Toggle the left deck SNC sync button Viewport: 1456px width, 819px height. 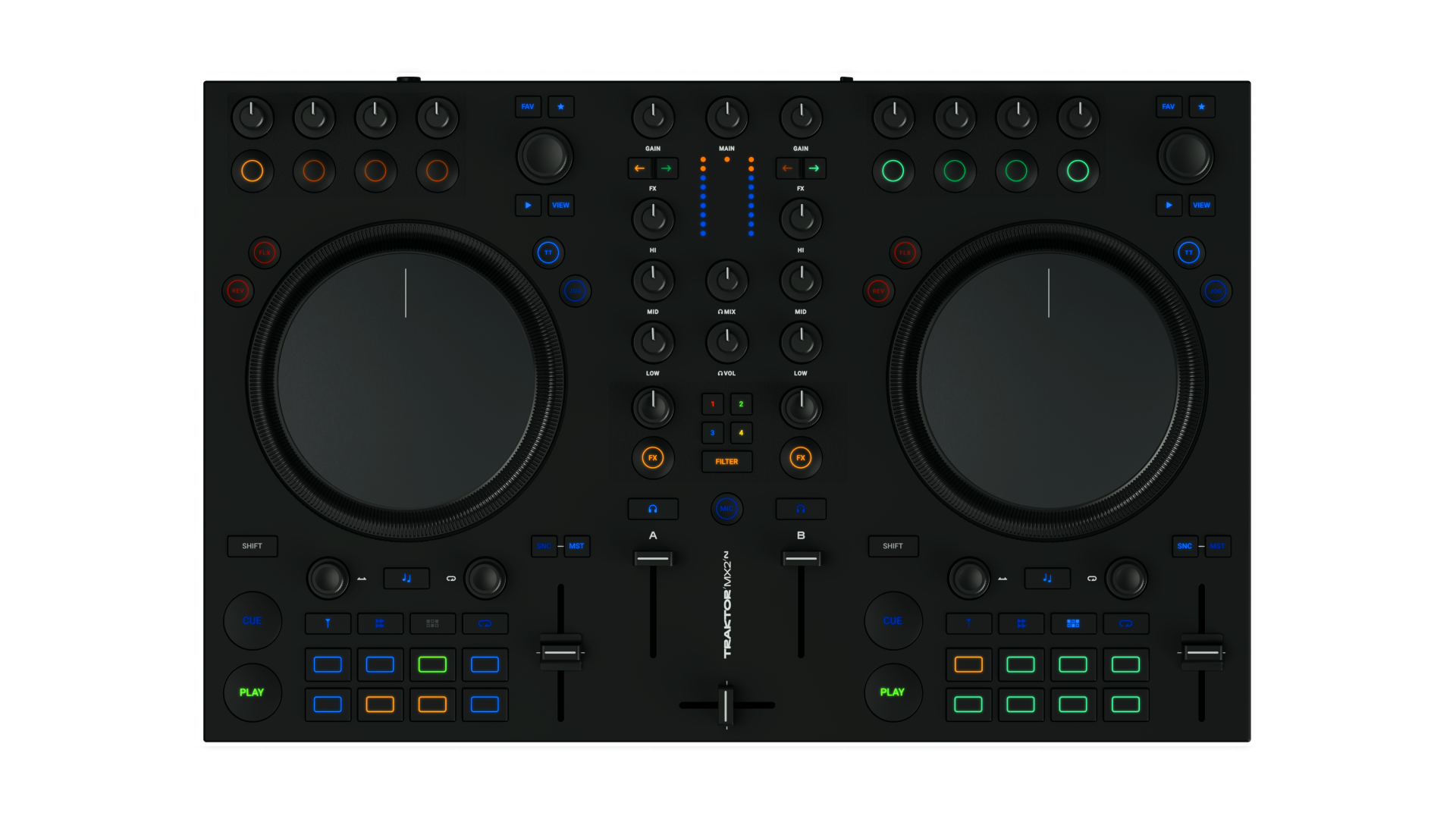point(544,546)
